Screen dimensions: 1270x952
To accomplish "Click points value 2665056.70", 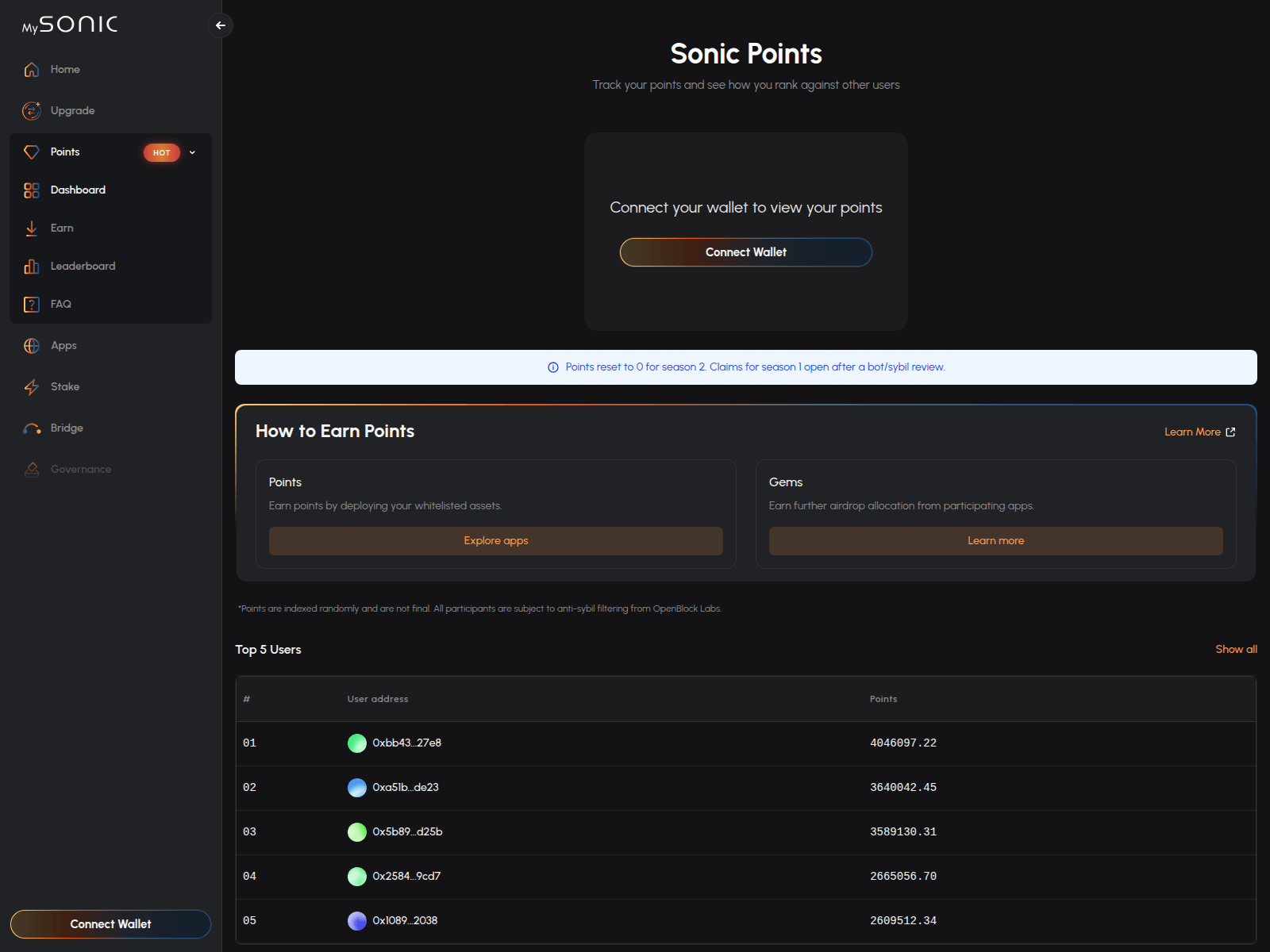I will tap(903, 877).
